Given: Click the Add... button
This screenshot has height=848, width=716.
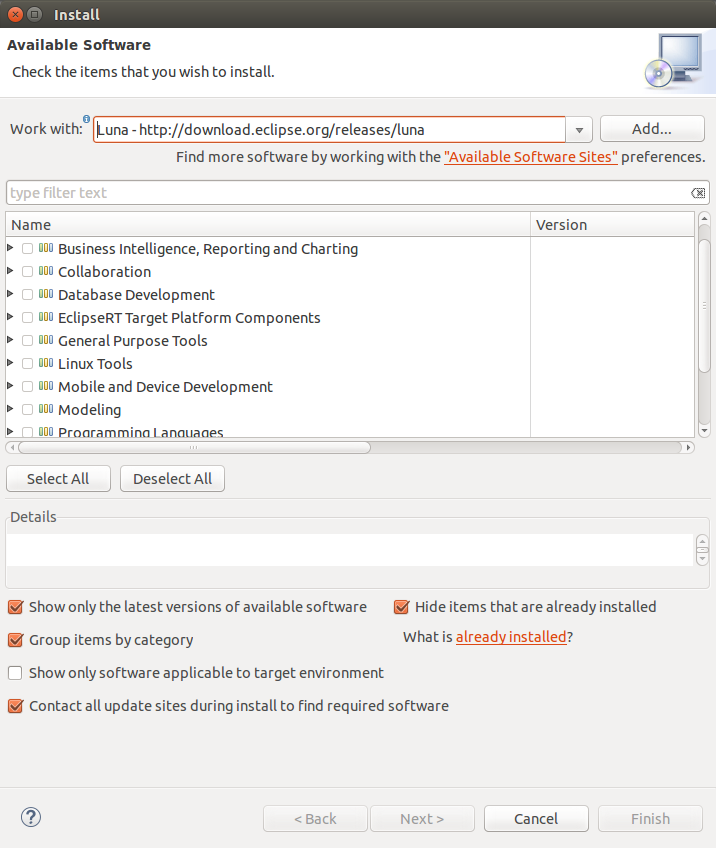Looking at the screenshot, I should pyautogui.click(x=652, y=129).
